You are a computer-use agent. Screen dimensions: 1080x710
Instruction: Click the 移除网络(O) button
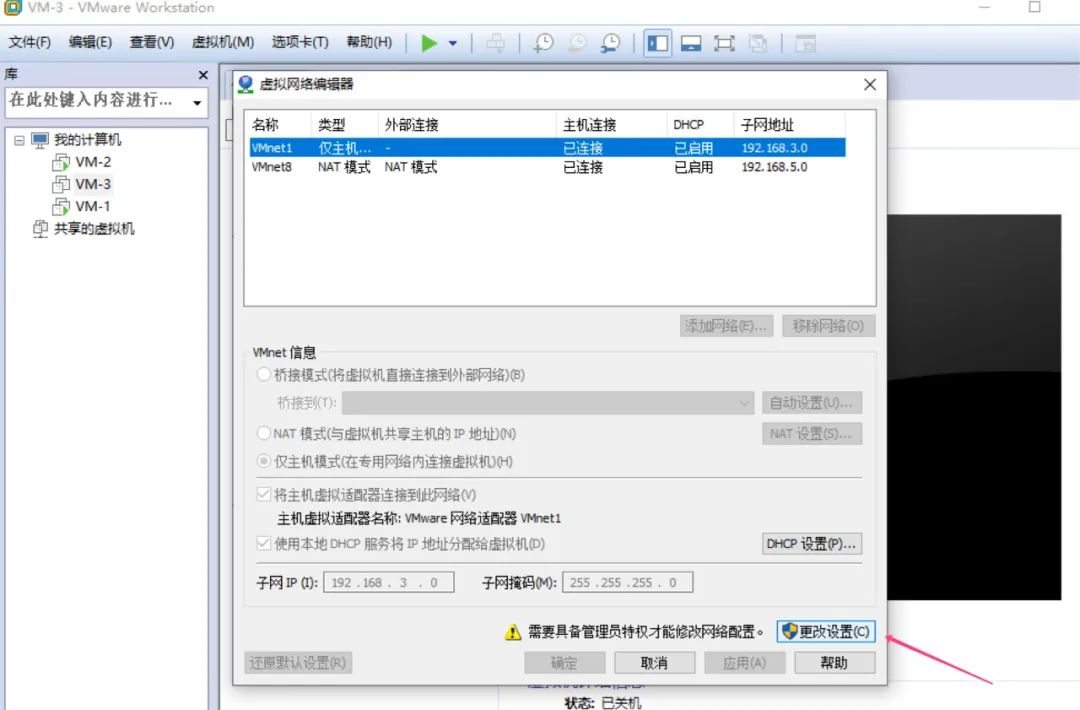coord(829,326)
